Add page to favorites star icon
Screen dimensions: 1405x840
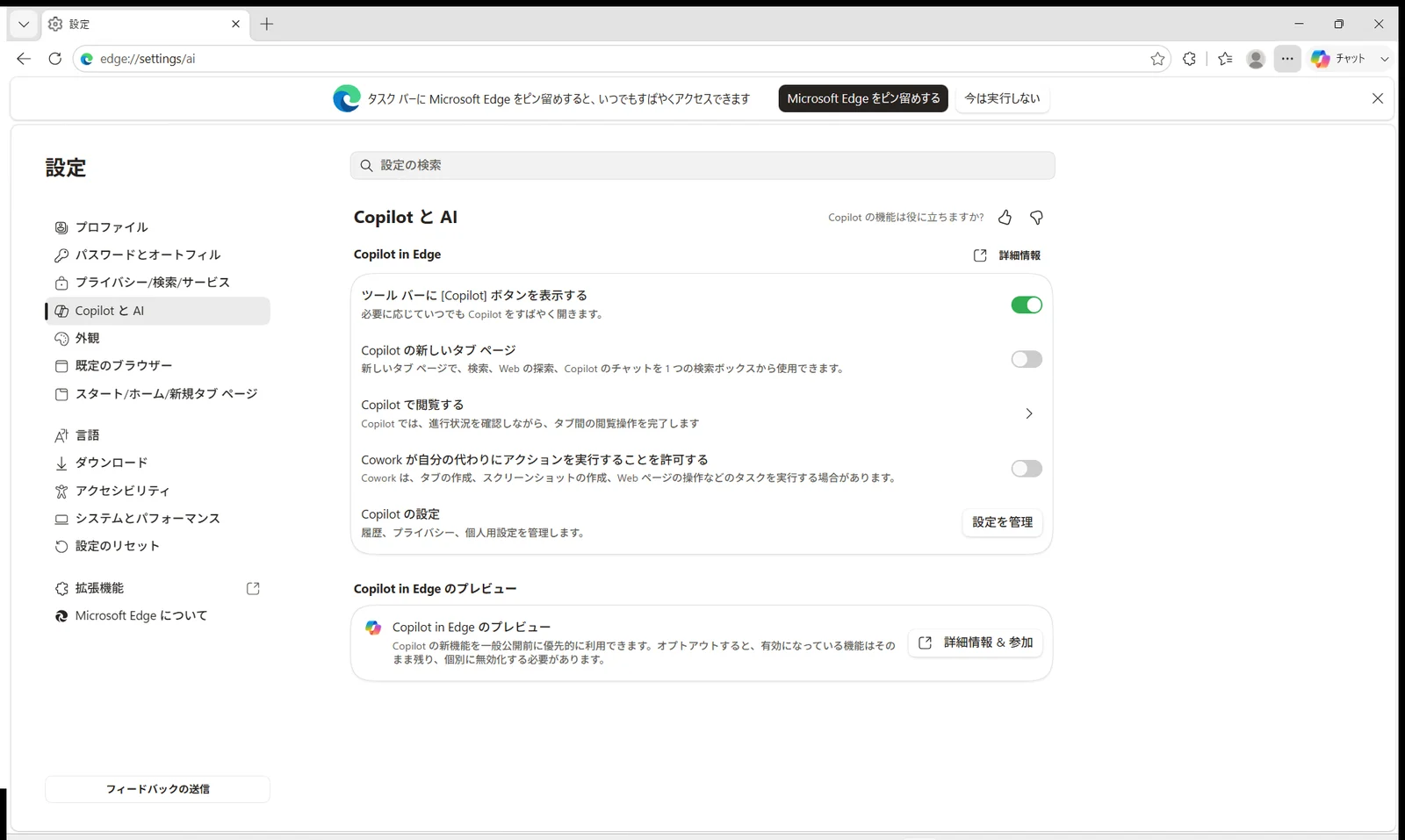pos(1157,59)
